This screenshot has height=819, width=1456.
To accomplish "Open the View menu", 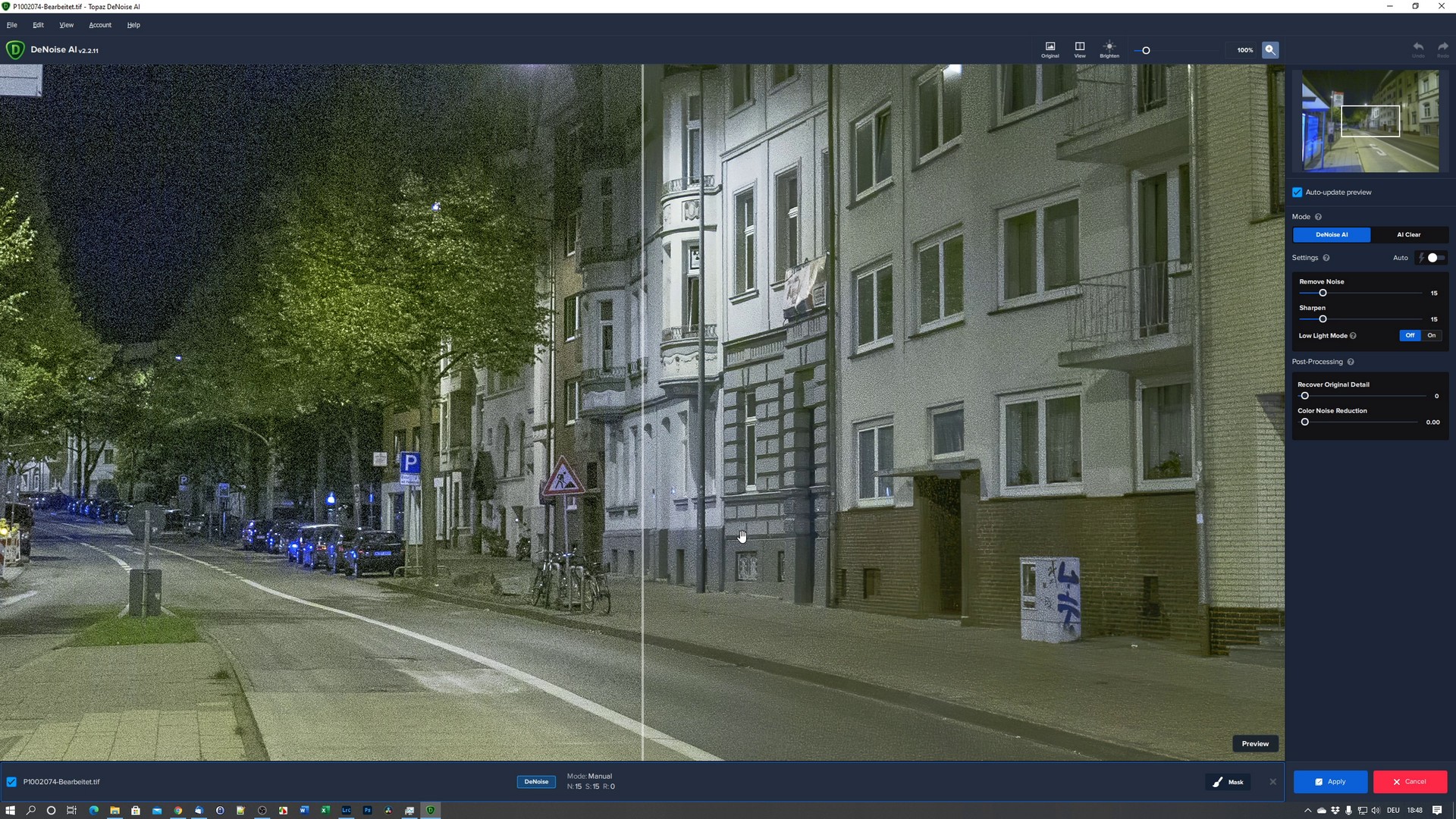I will [67, 25].
